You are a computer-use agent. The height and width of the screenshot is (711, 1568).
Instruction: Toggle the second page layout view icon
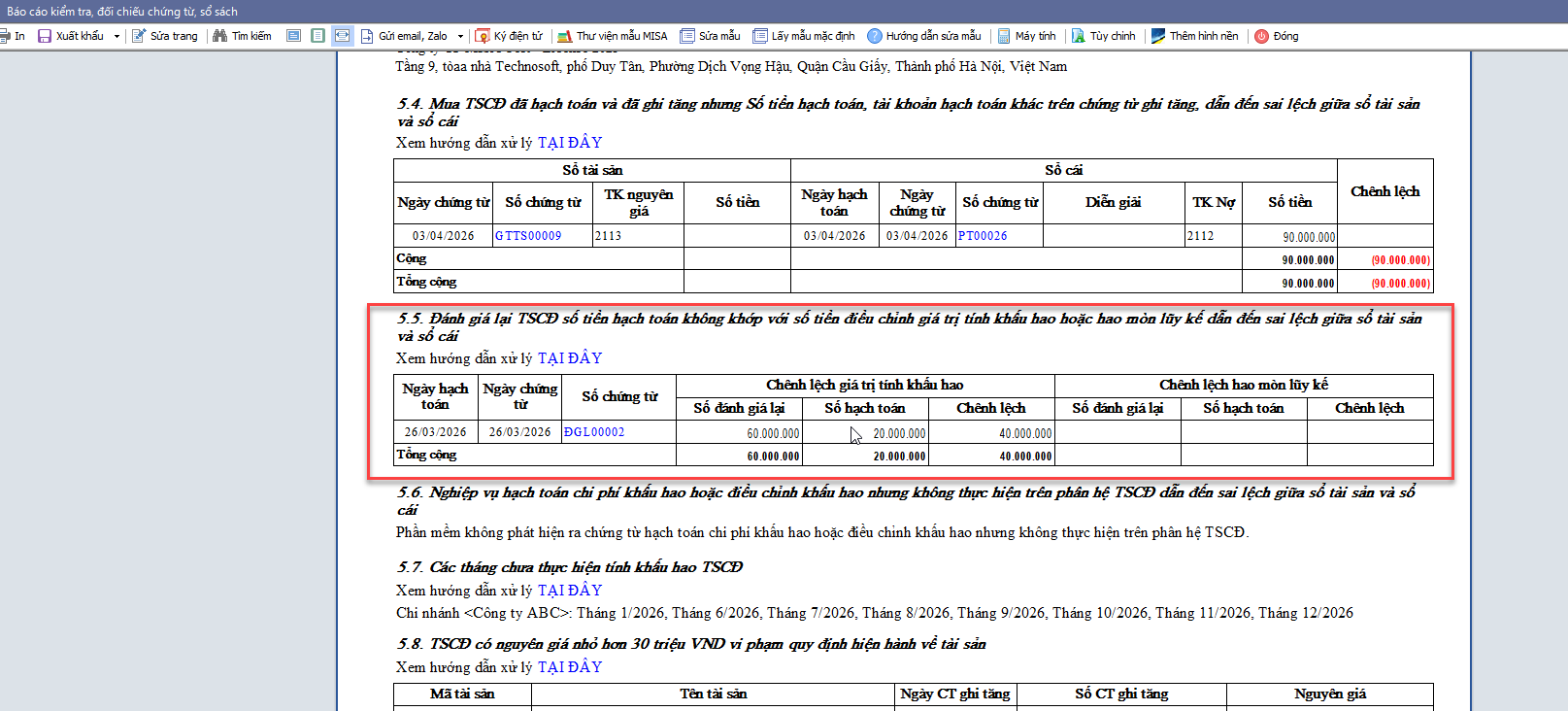[x=317, y=36]
